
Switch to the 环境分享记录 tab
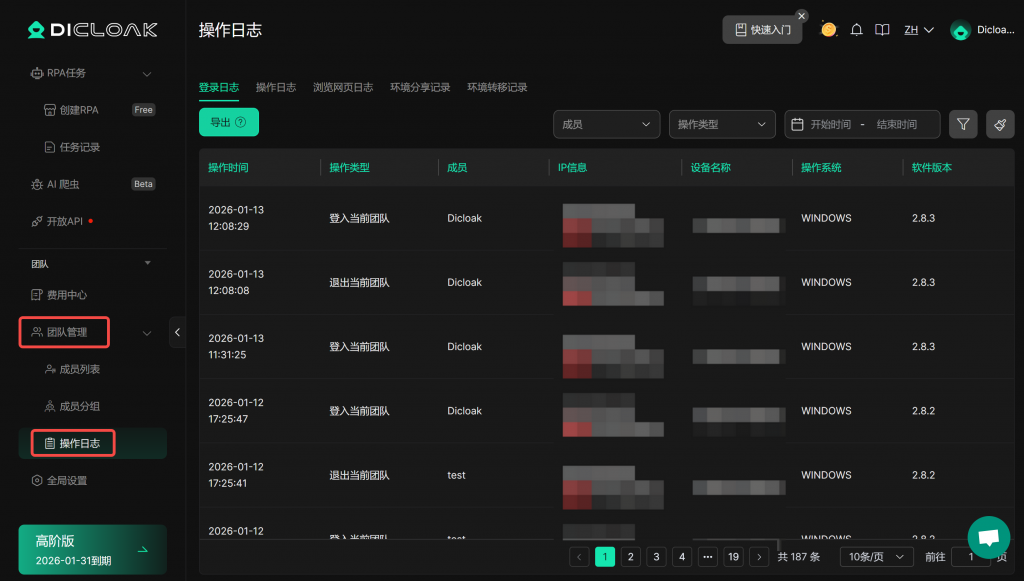point(420,88)
